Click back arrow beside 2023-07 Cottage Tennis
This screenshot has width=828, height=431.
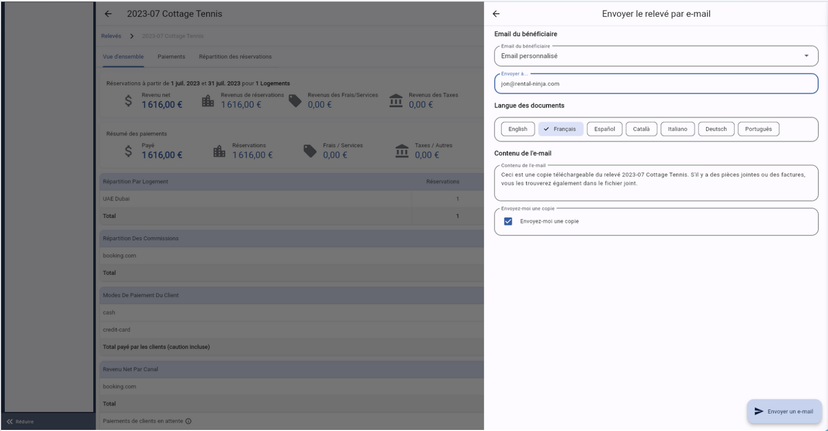click(108, 14)
